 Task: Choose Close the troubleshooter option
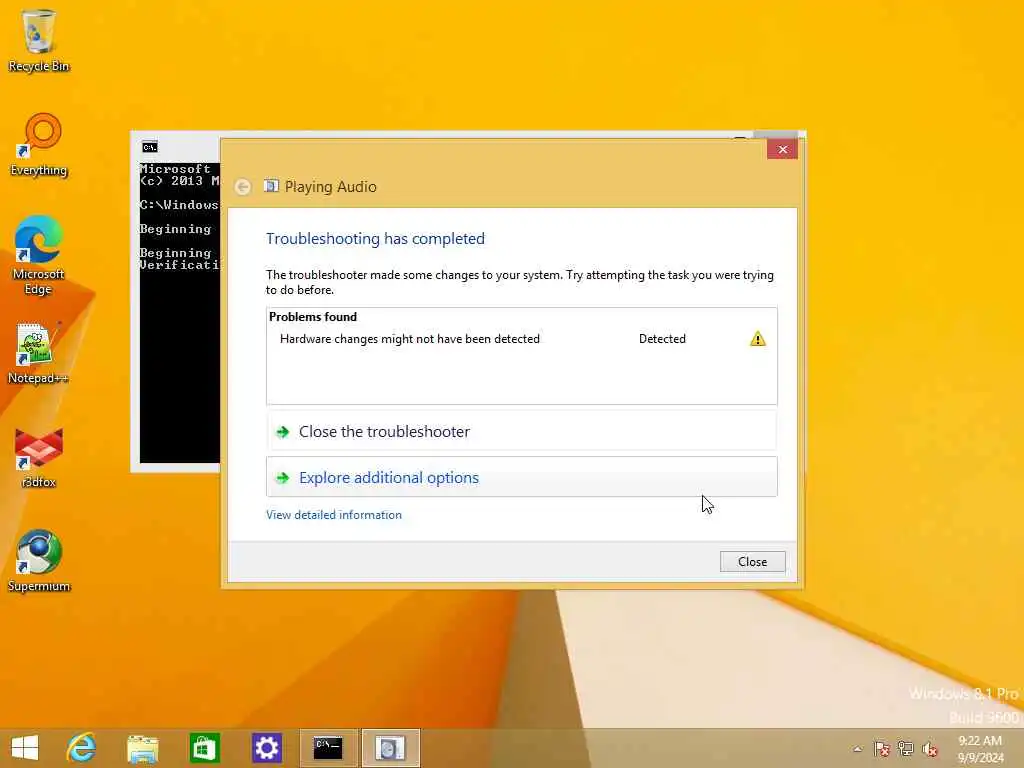click(522, 432)
